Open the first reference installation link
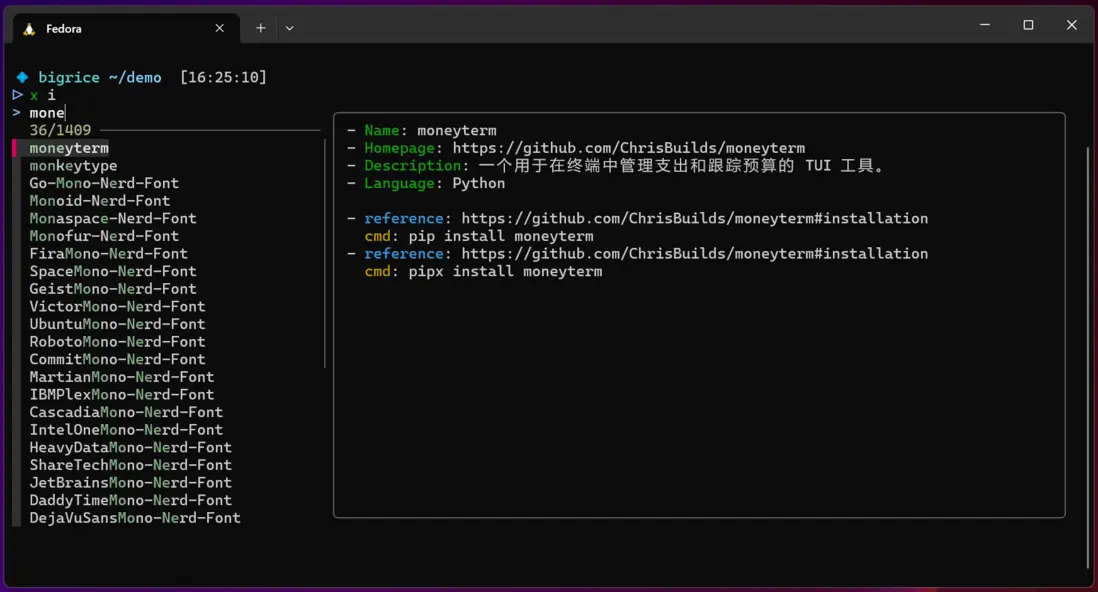1098x592 pixels. pyautogui.click(x=694, y=219)
